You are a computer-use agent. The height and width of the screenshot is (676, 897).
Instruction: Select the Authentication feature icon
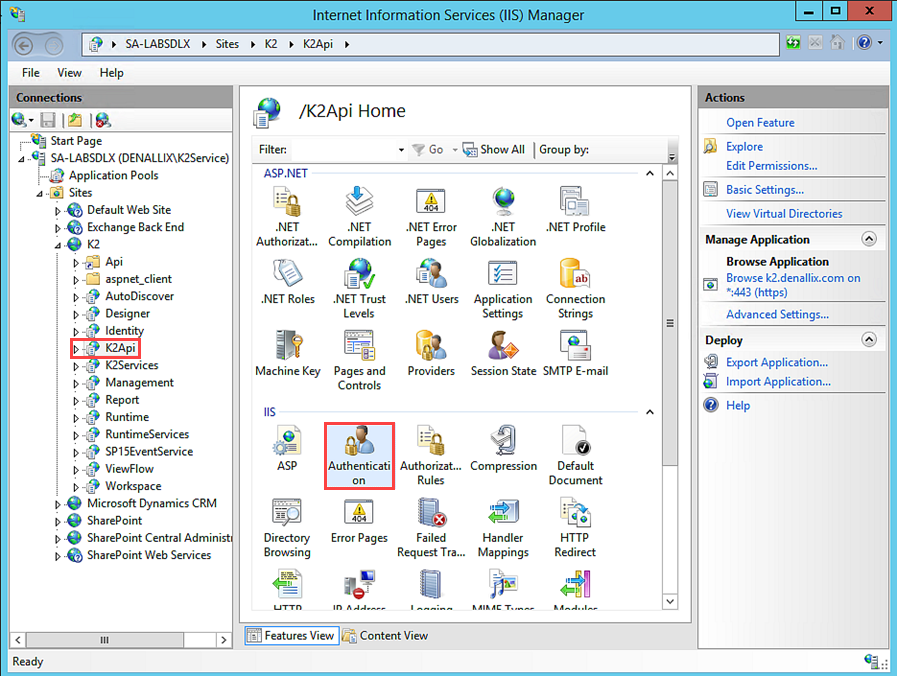[x=359, y=455]
